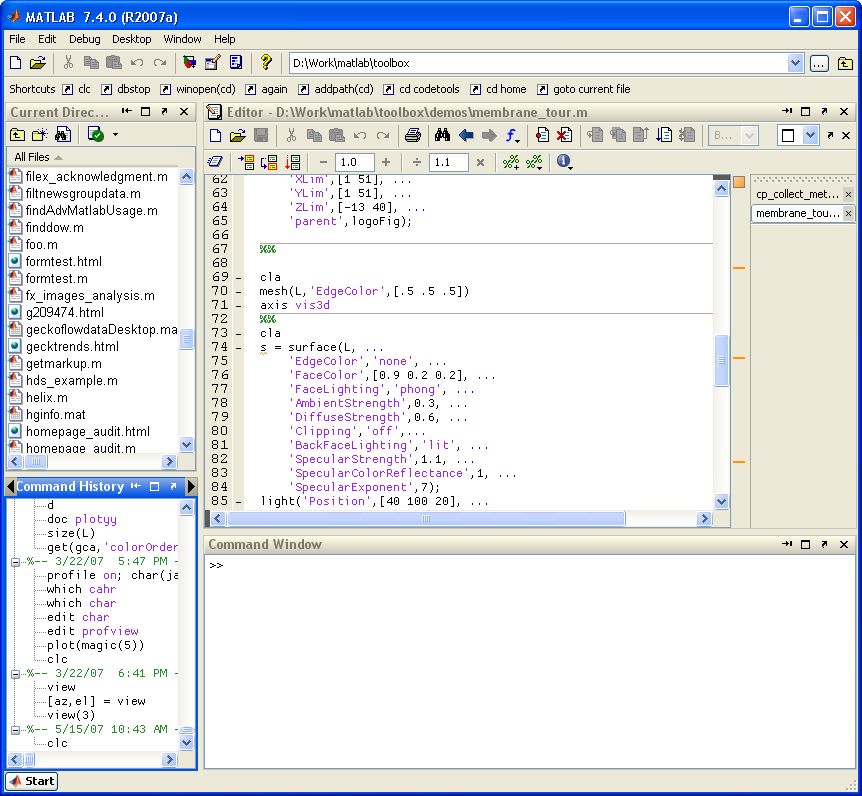Click the MATLAB Start button

[x=31, y=781]
